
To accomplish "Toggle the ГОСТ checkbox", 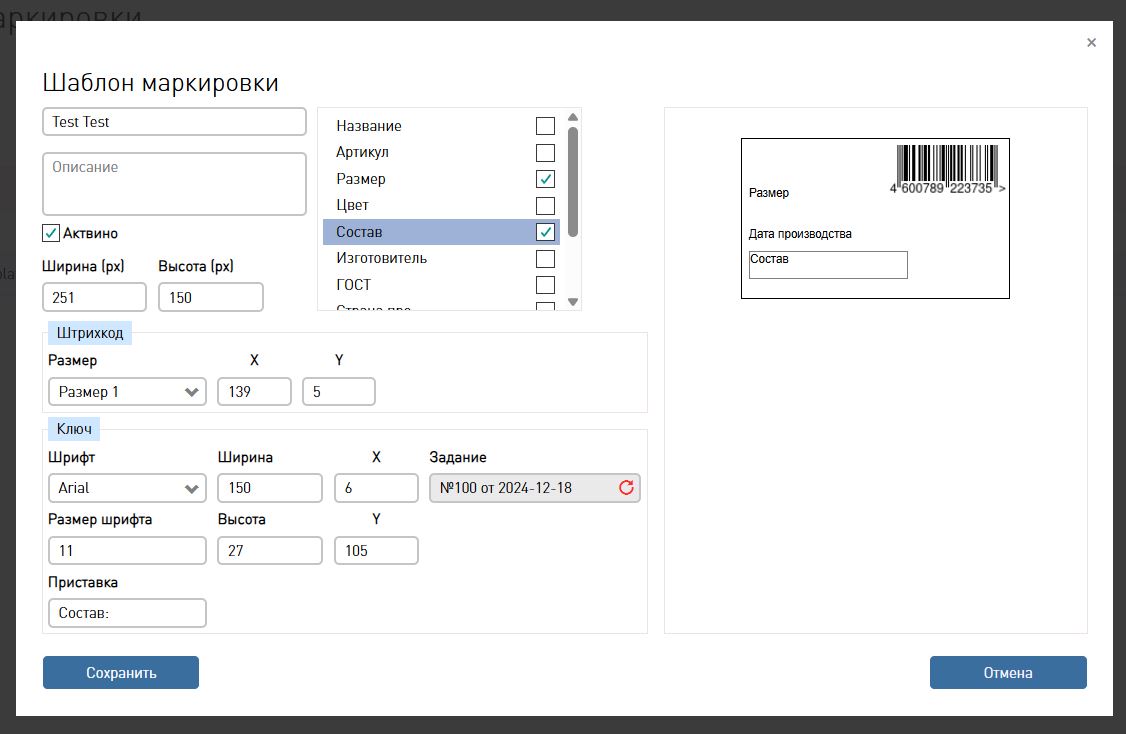I will pos(545,285).
